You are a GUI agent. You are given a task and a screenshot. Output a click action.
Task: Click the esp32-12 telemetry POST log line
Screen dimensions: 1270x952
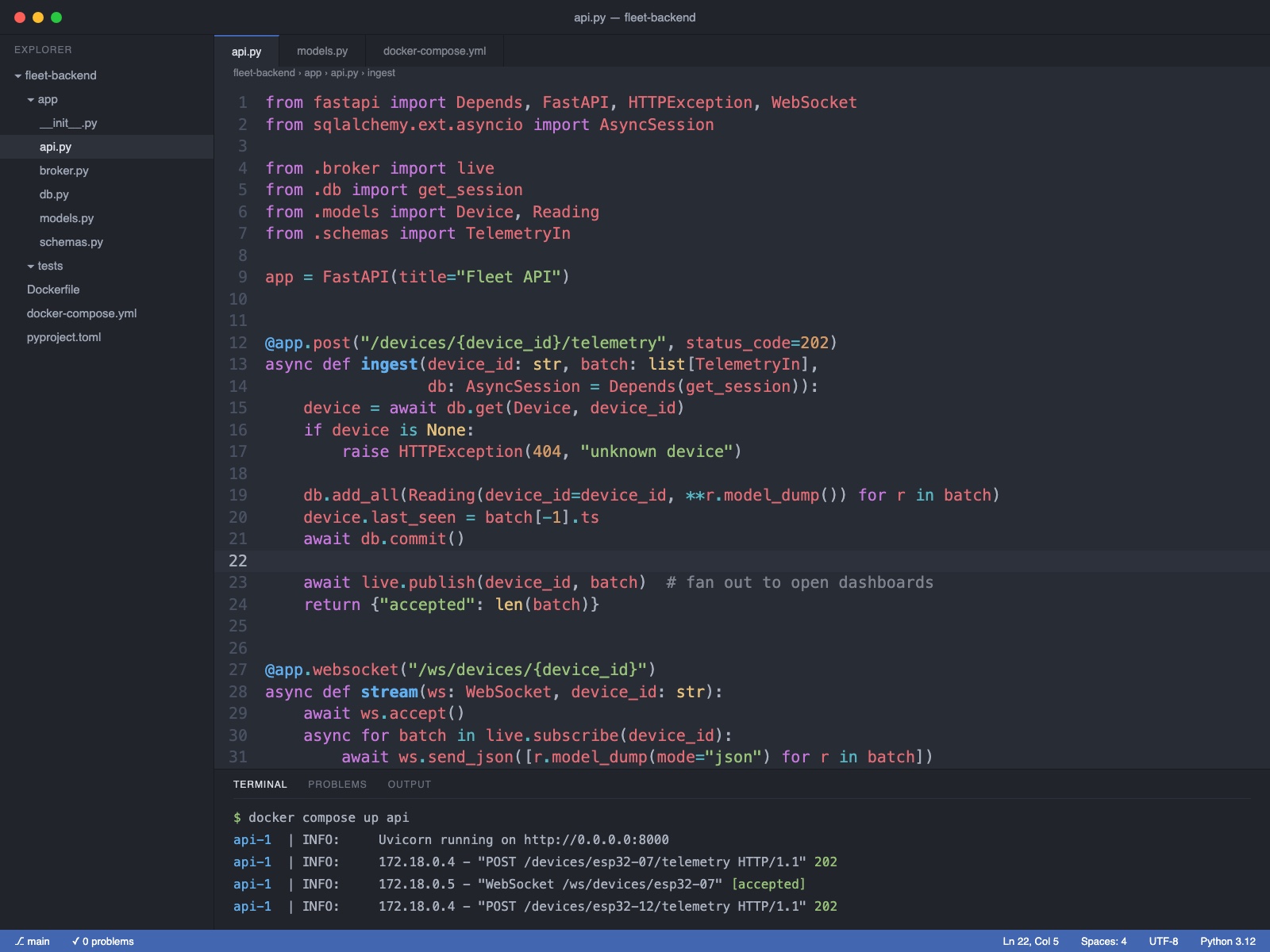pyautogui.click(x=536, y=907)
